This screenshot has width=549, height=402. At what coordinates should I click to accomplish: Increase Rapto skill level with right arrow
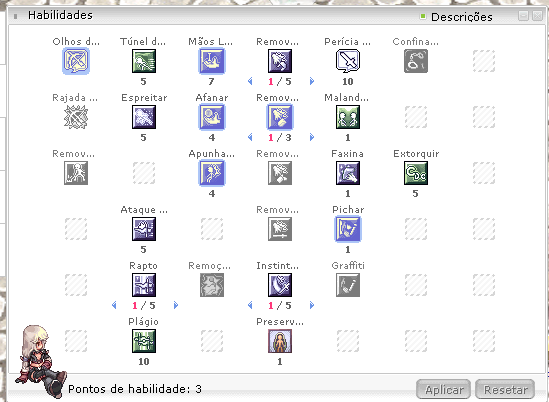[176, 305]
